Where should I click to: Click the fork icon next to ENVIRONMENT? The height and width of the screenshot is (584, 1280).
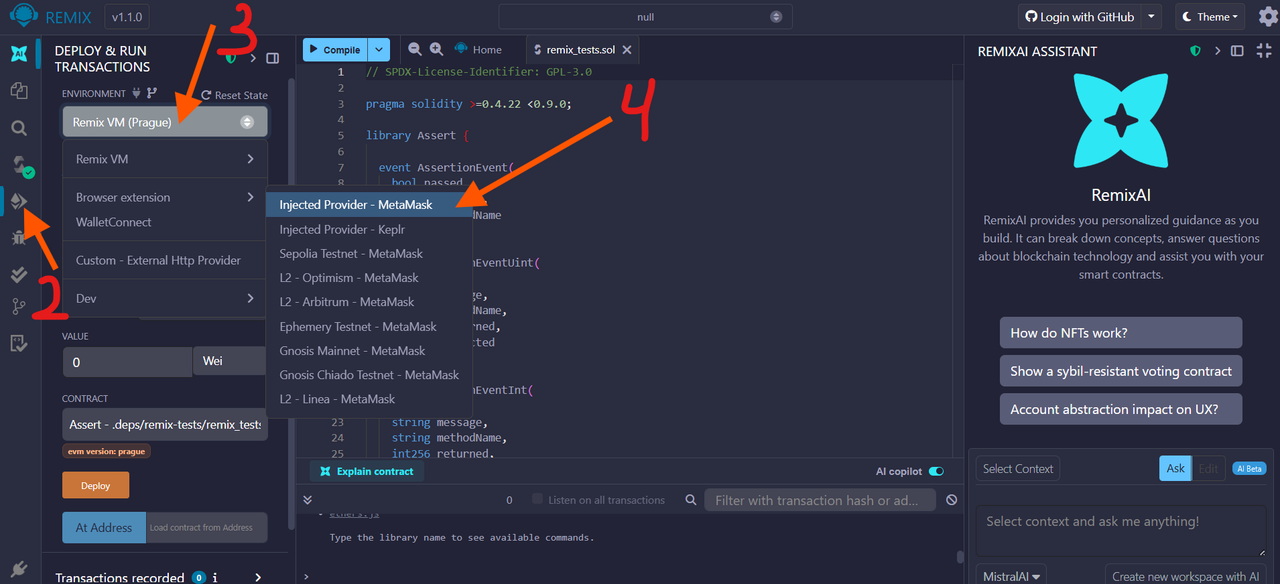(152, 94)
